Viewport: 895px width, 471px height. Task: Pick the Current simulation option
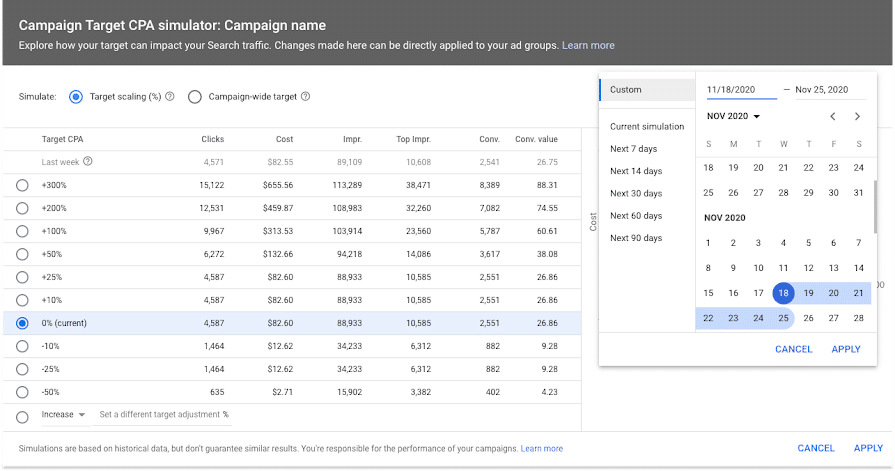pyautogui.click(x=646, y=127)
